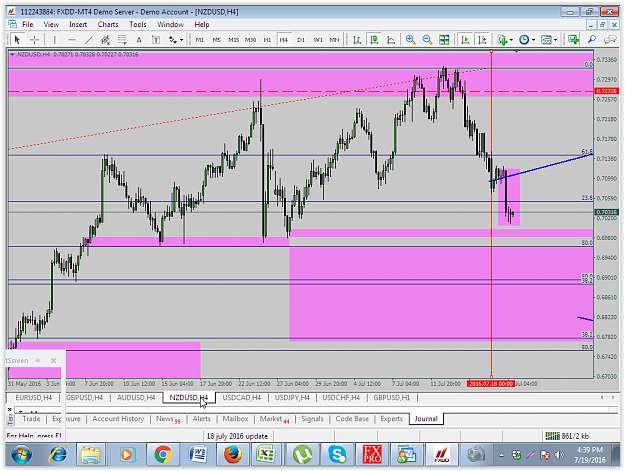Image resolution: width=625 pixels, height=471 pixels.
Task: Switch to H1 timeframe
Action: (x=267, y=39)
